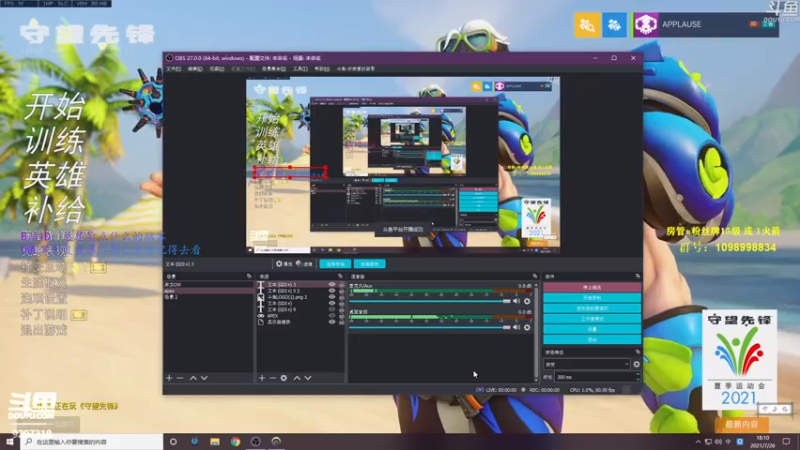The width and height of the screenshot is (800, 450).
Task: Mute the 桌面音频 speaker icon
Action: 516,327
